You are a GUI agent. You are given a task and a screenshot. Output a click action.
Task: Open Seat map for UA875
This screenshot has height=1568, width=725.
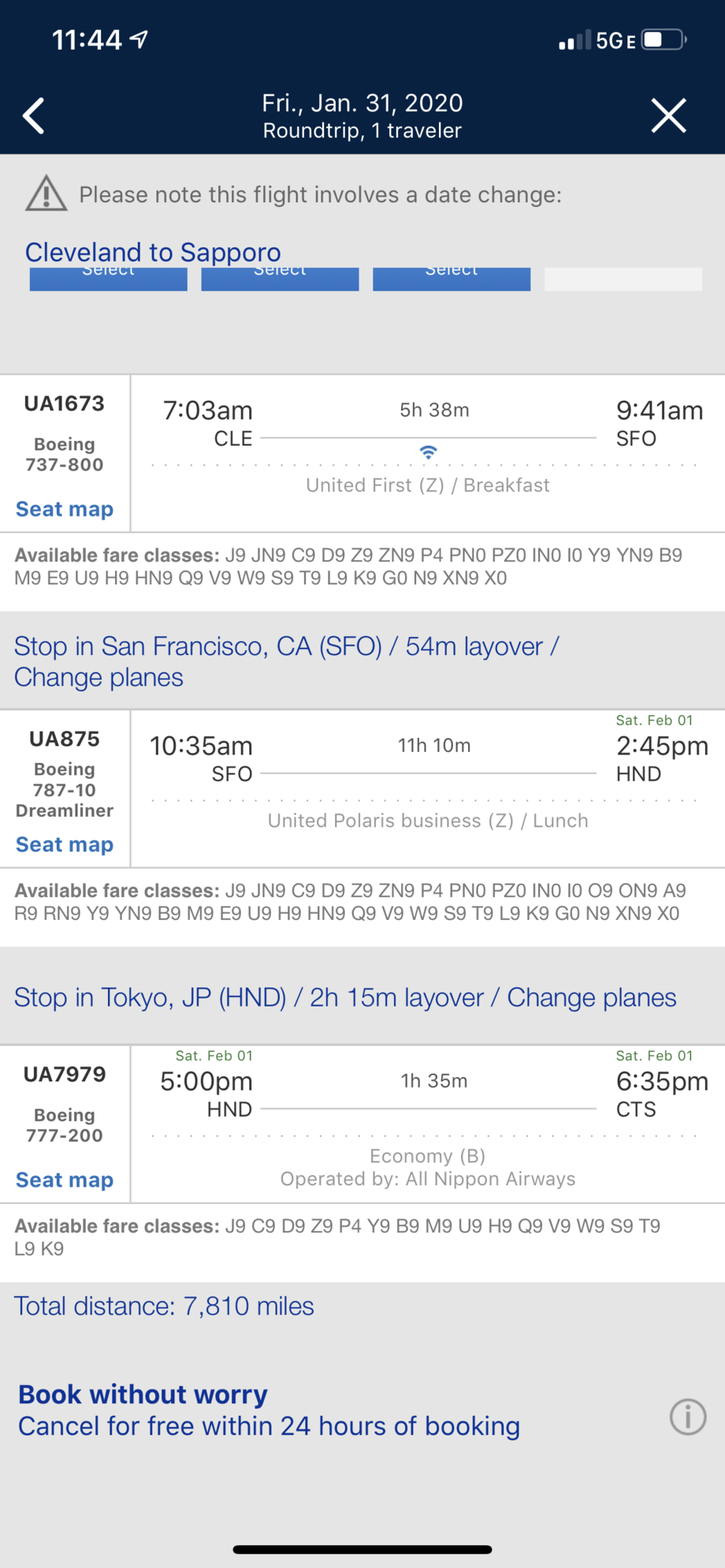(65, 845)
